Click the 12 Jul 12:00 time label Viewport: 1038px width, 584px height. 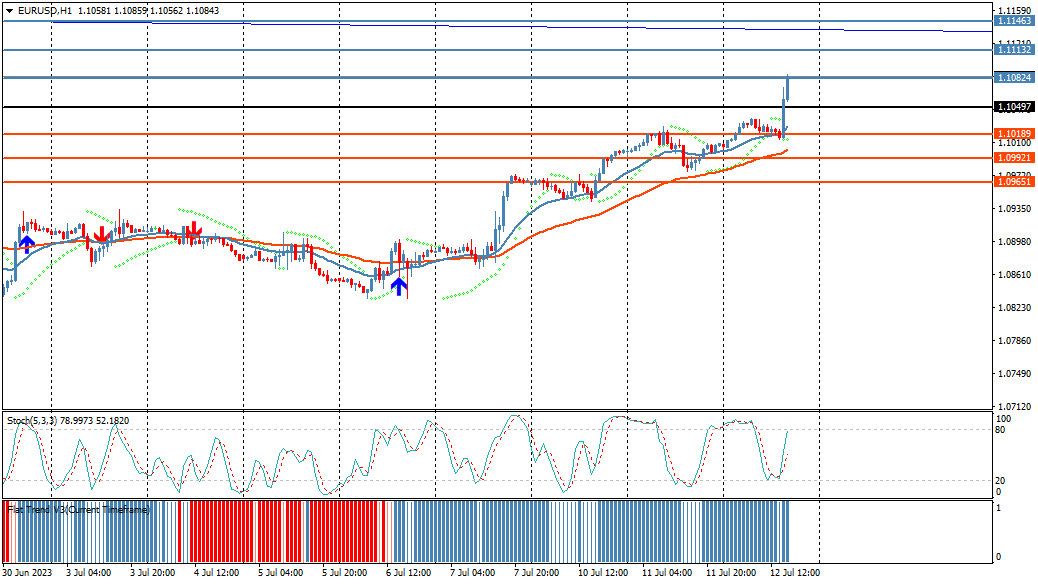coord(795,573)
